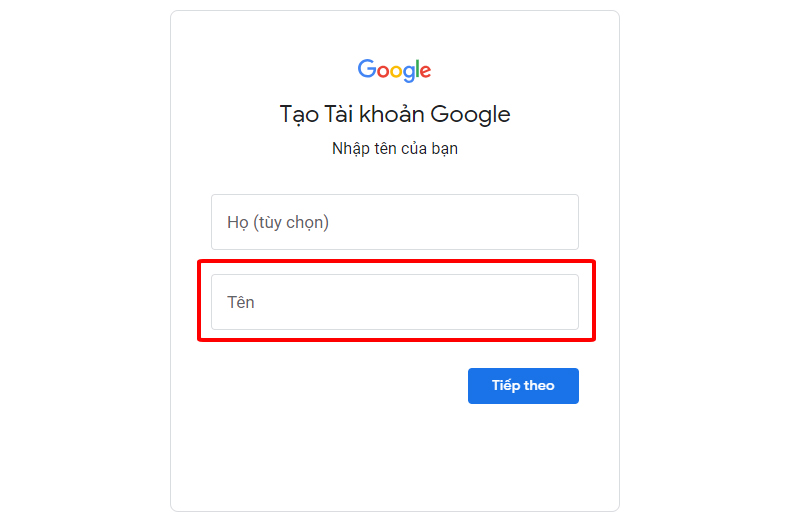Click the Tiếp theo button
Screen dimensions: 800x522
pos(523,386)
